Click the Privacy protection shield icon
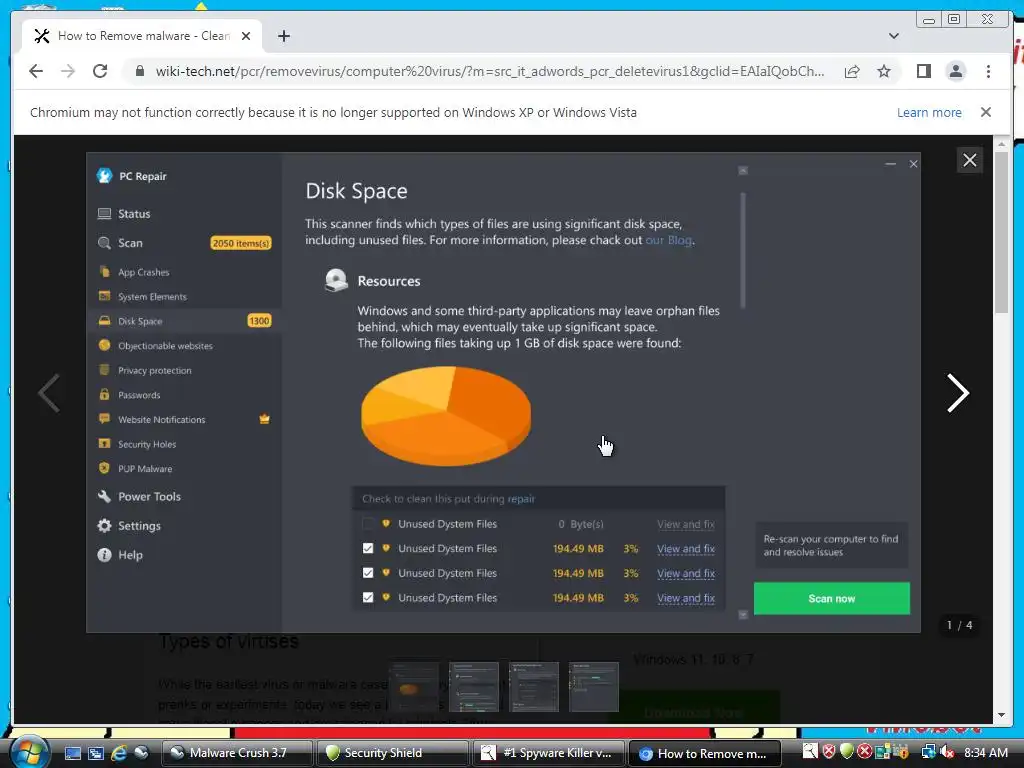Screen dimensions: 1024x768 point(104,370)
